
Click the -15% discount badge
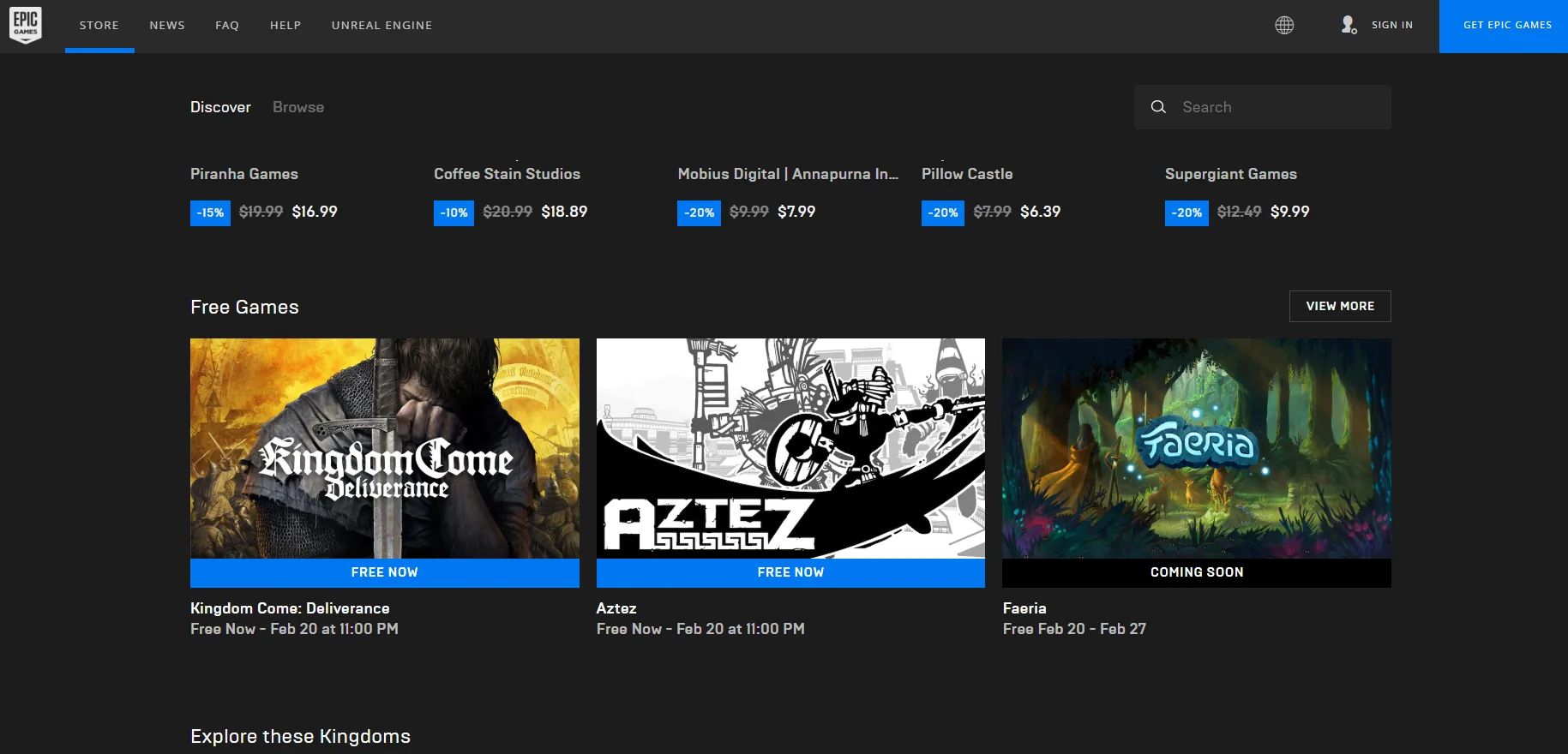pyautogui.click(x=210, y=212)
